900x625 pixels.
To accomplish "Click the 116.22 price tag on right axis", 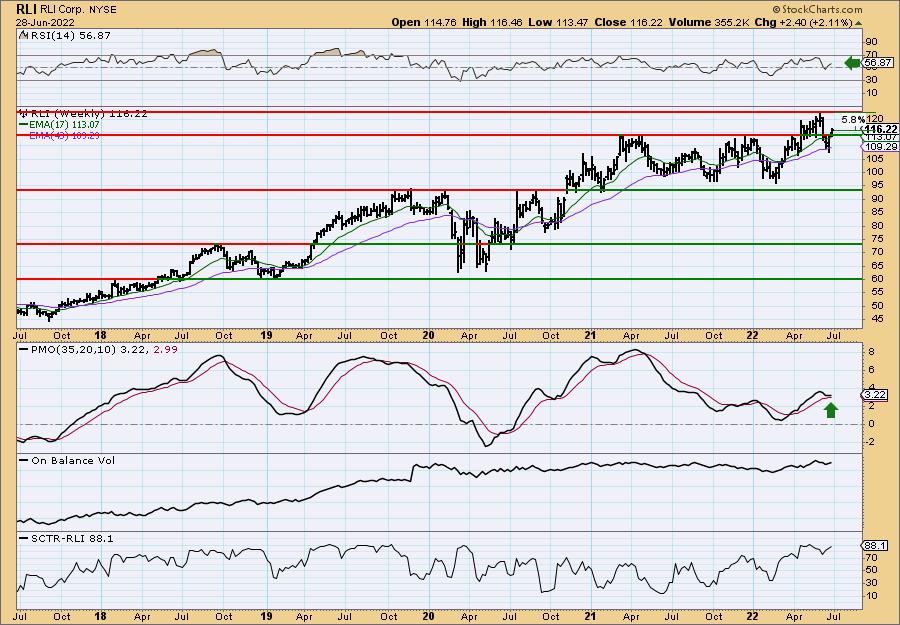I will click(880, 129).
